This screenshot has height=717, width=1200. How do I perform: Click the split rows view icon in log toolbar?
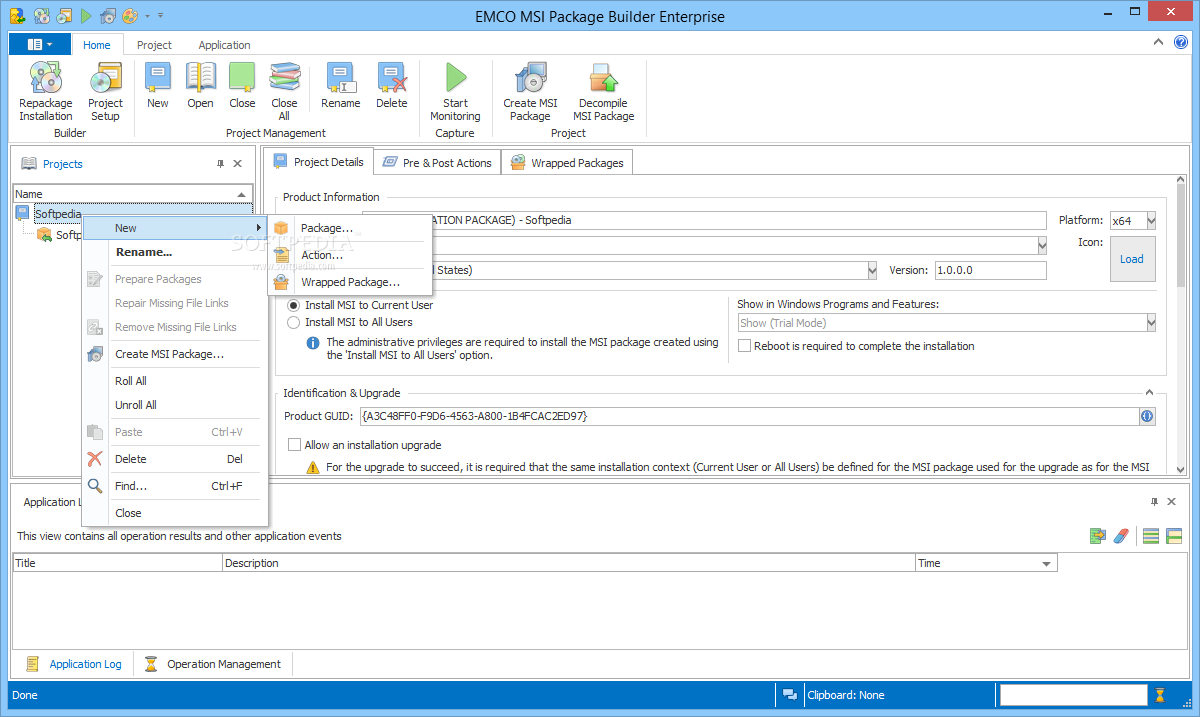click(1174, 536)
